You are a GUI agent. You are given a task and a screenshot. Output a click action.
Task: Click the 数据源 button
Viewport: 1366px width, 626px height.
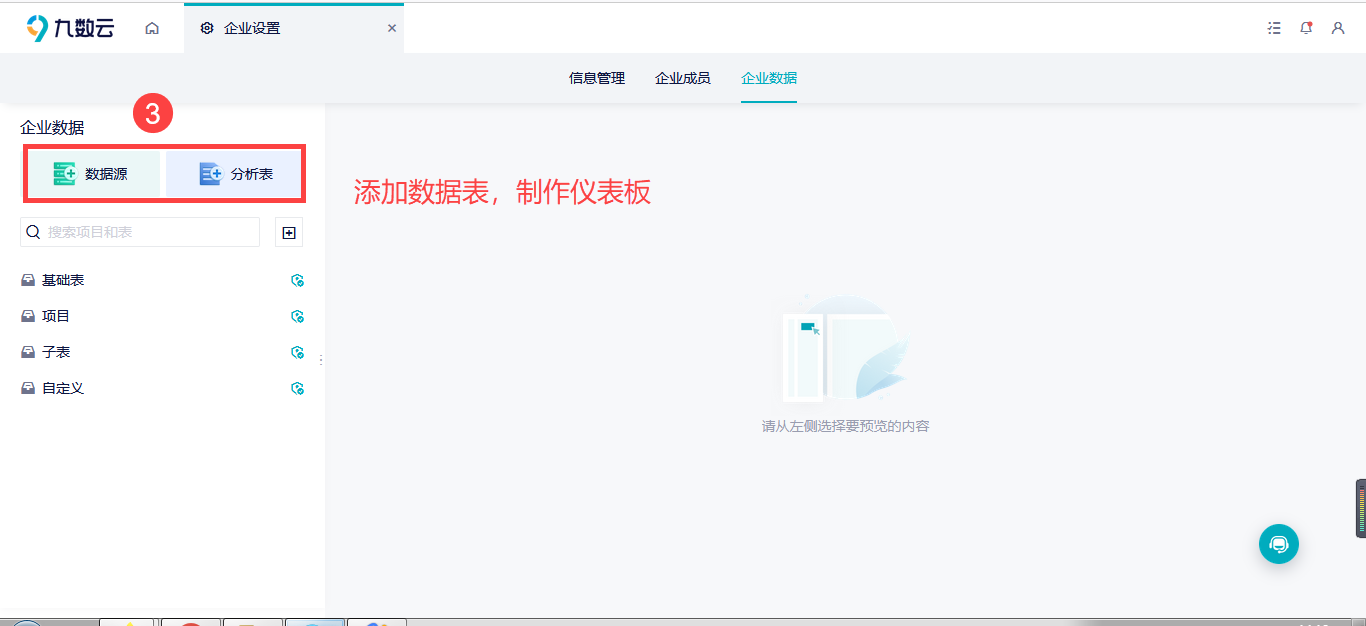coord(93,174)
